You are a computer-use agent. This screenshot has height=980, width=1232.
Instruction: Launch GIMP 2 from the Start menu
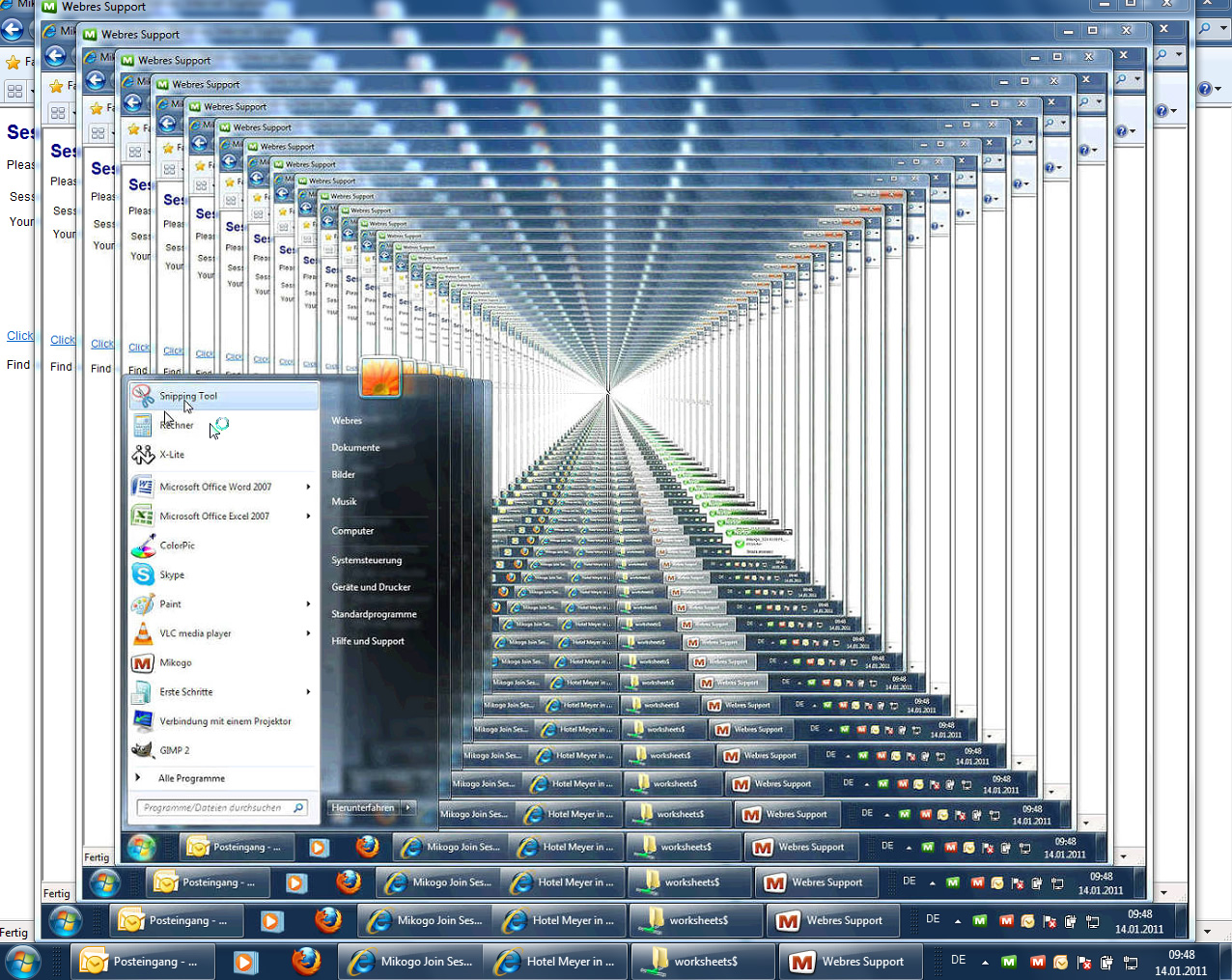click(x=223, y=750)
